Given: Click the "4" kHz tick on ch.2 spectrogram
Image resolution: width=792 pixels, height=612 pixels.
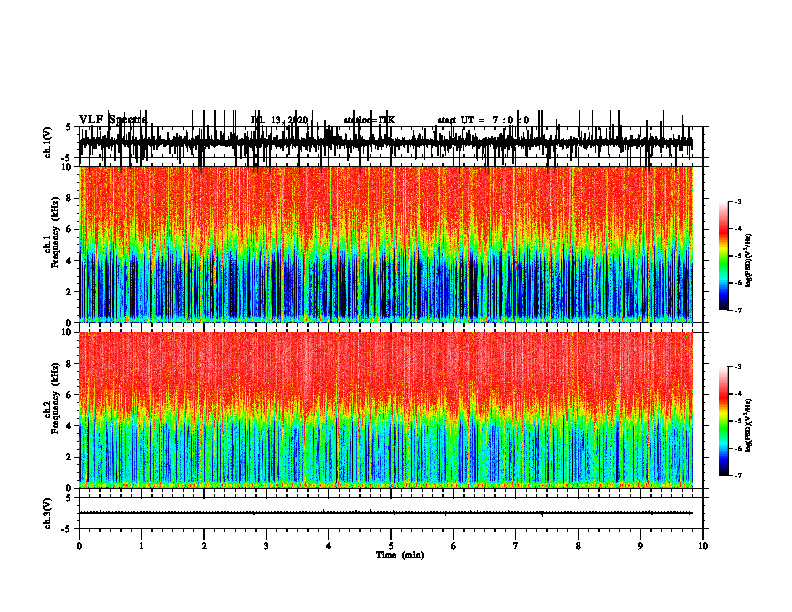Looking at the screenshot, I should [x=69, y=426].
